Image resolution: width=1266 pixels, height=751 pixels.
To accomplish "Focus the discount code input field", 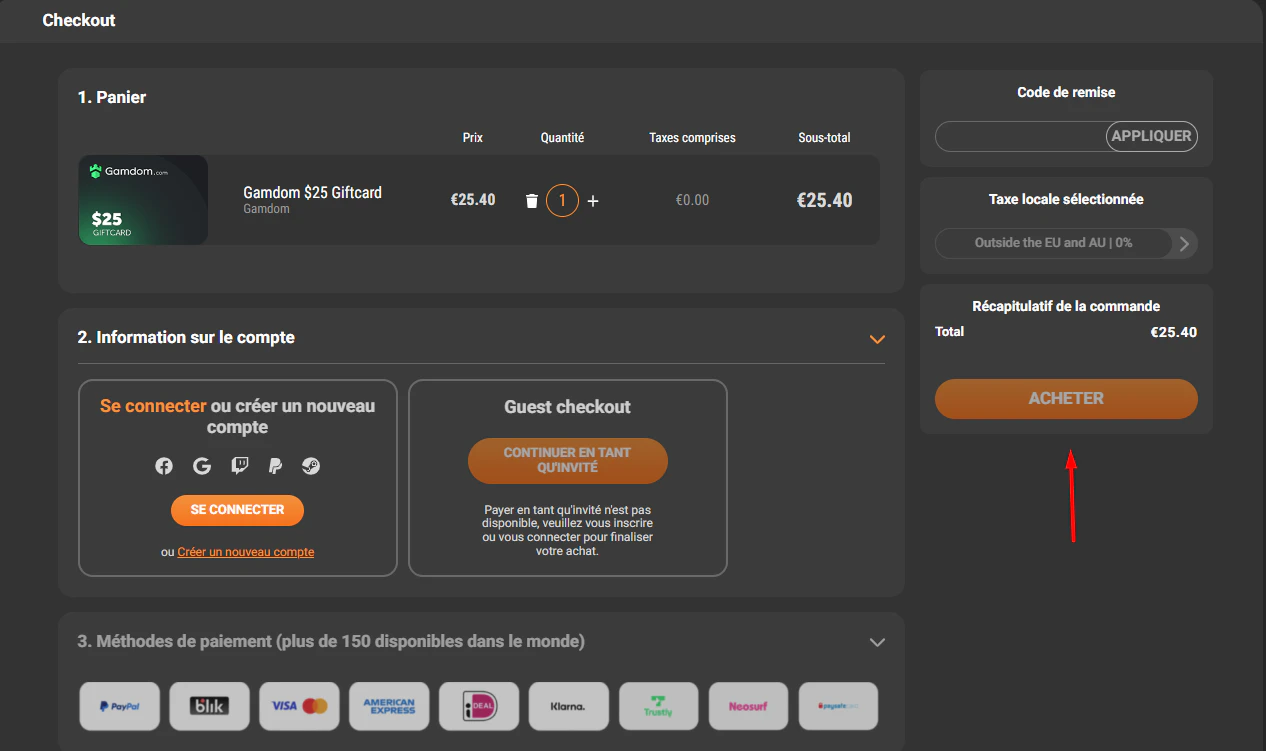I will pos(1021,136).
